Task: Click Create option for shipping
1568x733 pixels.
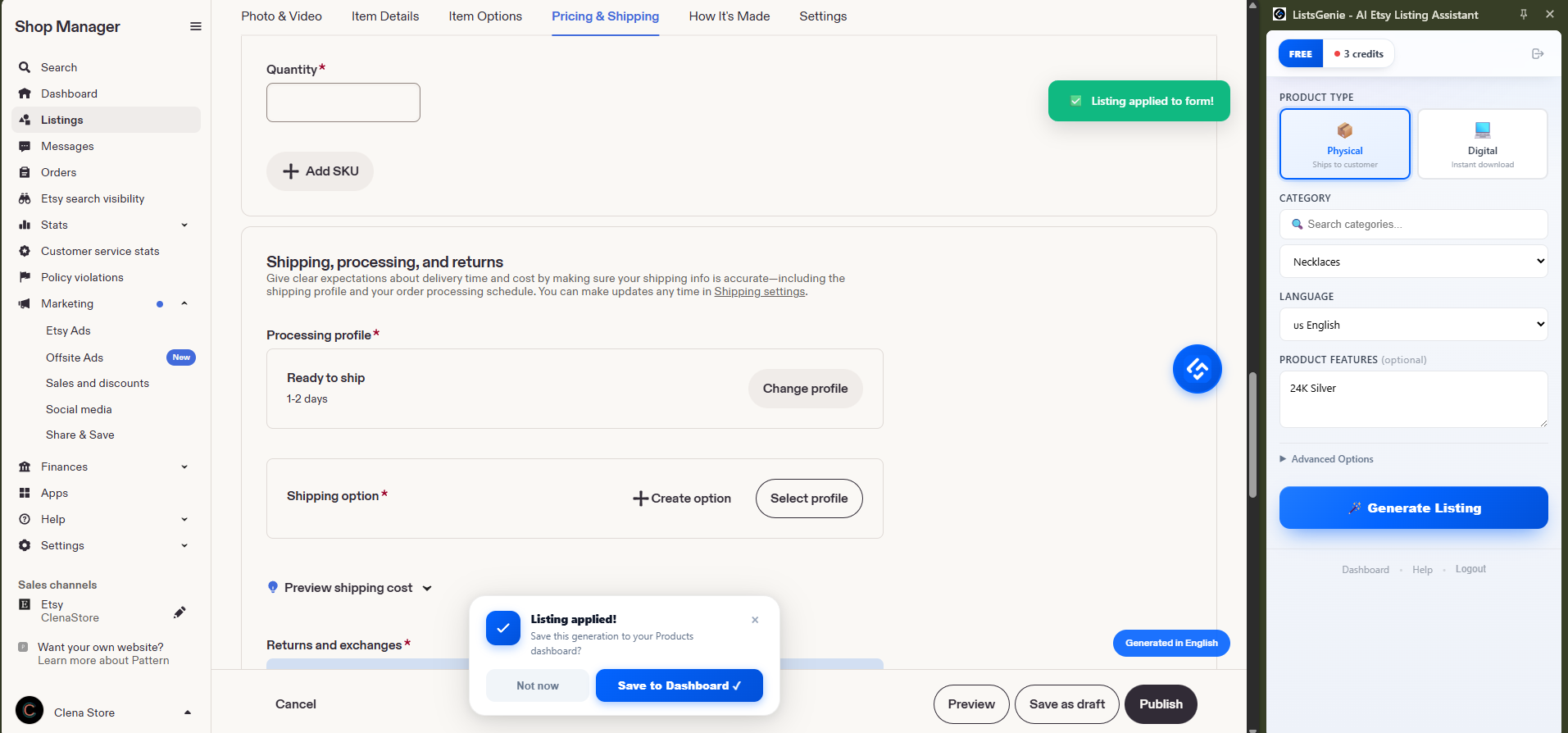Action: coord(682,499)
